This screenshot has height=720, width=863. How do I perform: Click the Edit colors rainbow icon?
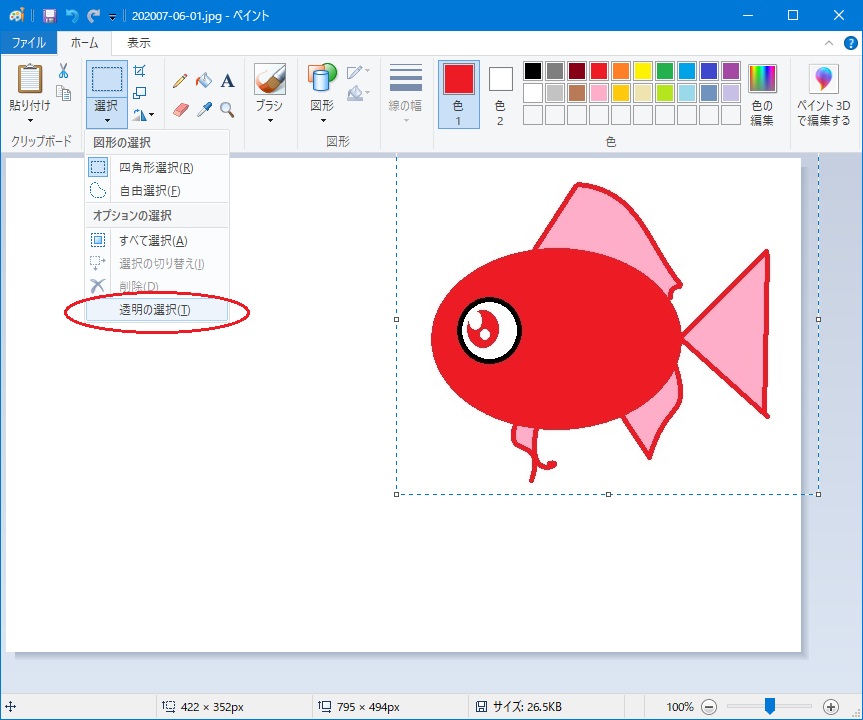pyautogui.click(x=762, y=79)
